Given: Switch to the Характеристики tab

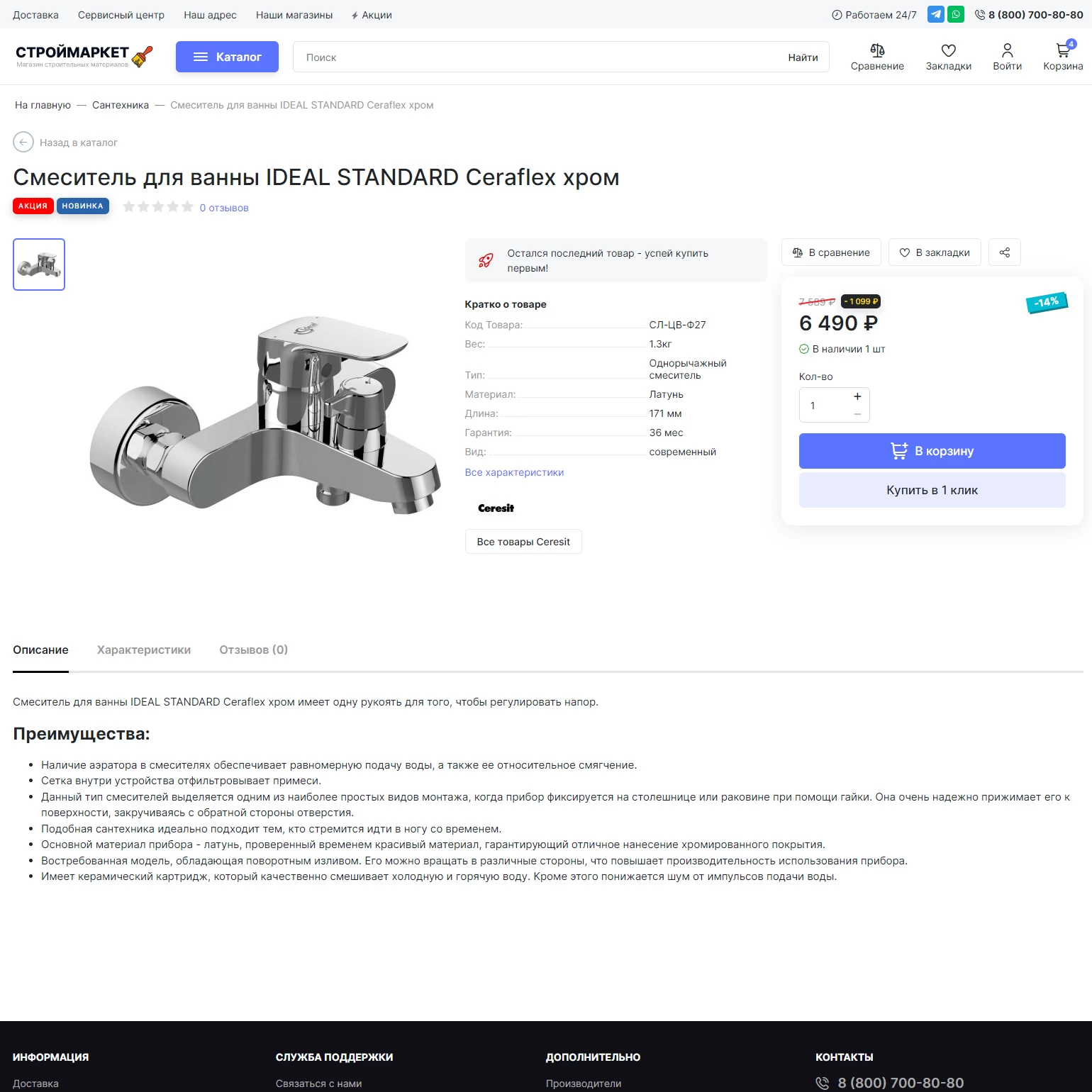Looking at the screenshot, I should pyautogui.click(x=144, y=650).
